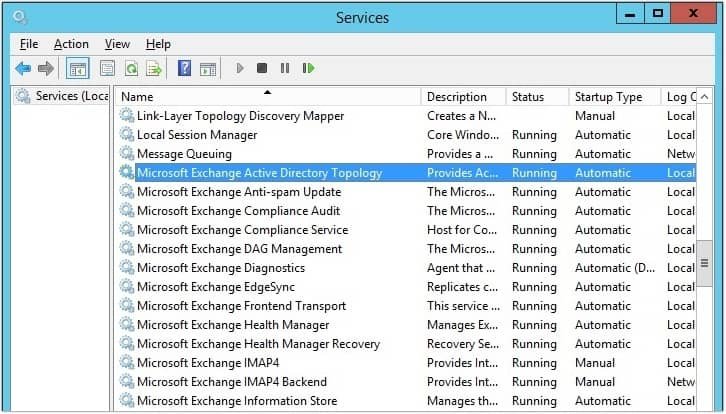Open the Properties toolbar icon
This screenshot has width=726, height=414.
coord(107,69)
